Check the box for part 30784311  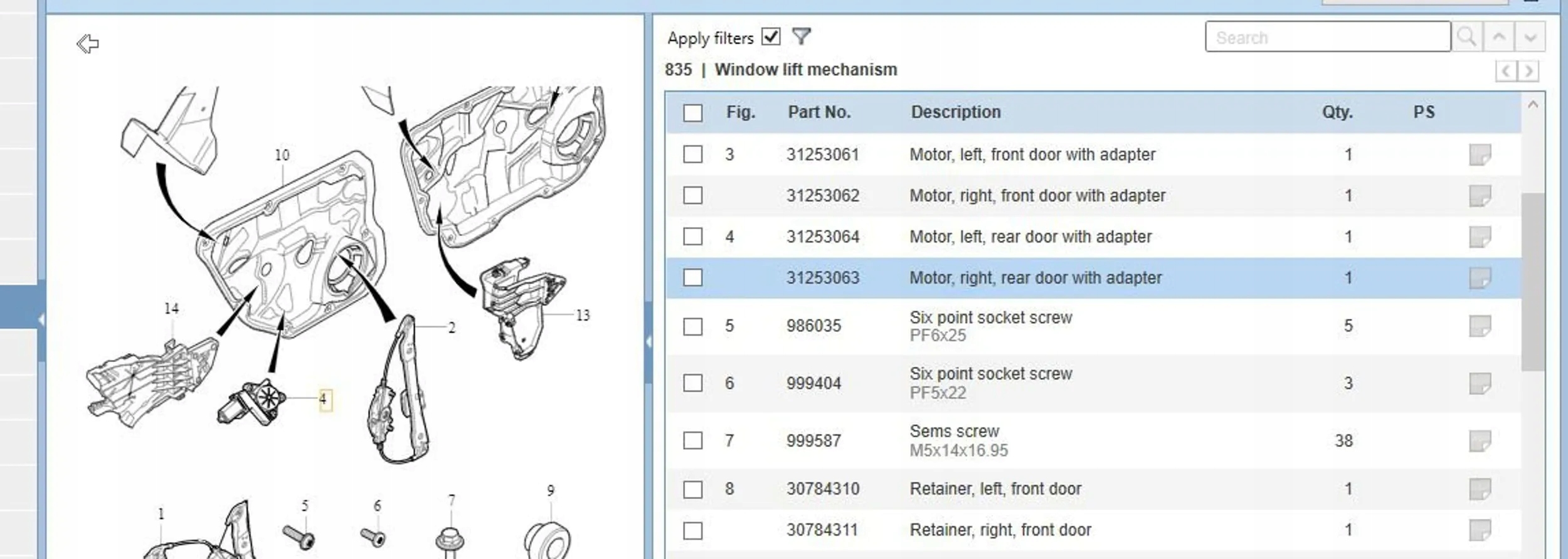pyautogui.click(x=692, y=531)
